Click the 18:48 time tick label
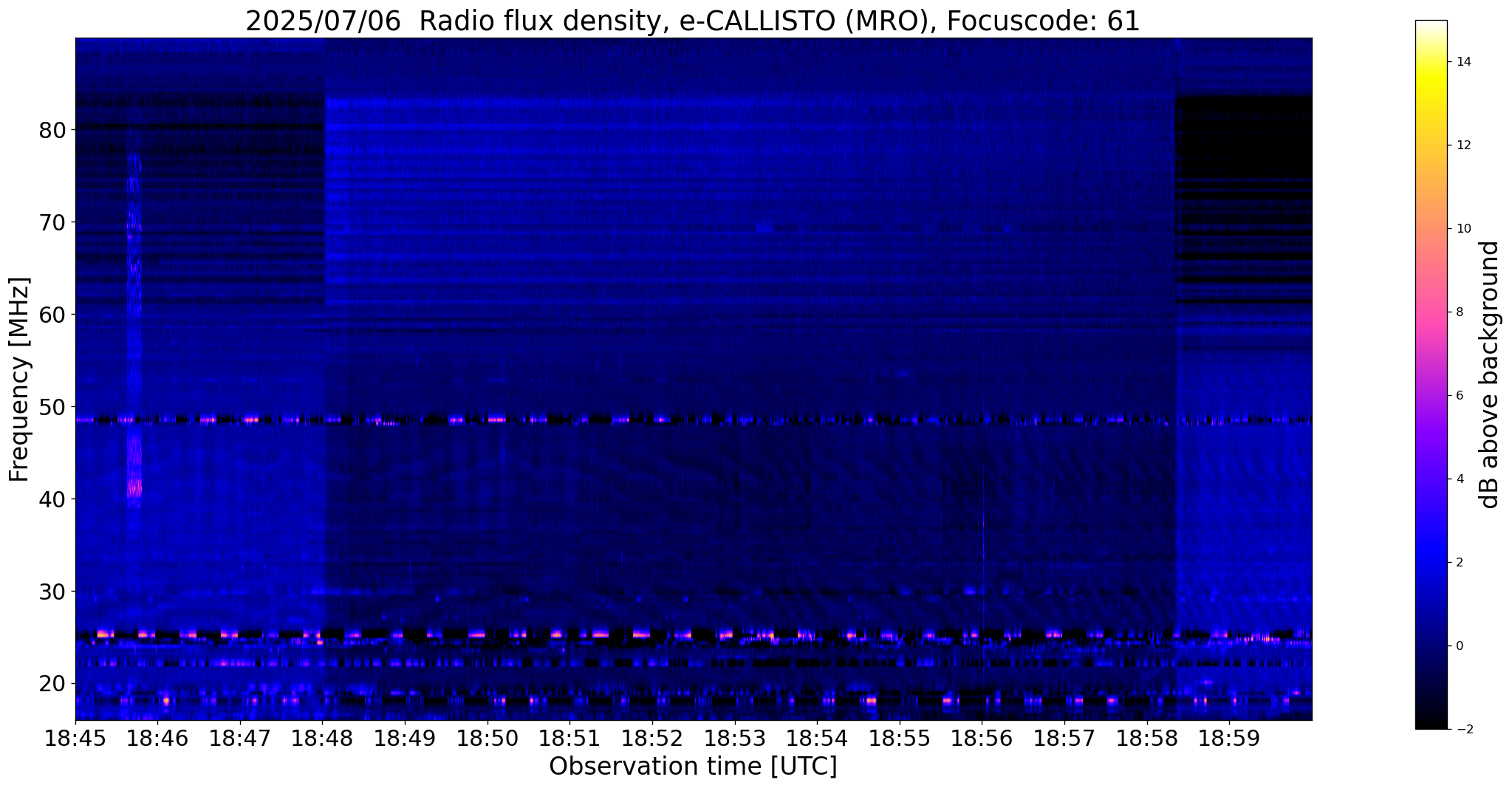 tap(323, 738)
